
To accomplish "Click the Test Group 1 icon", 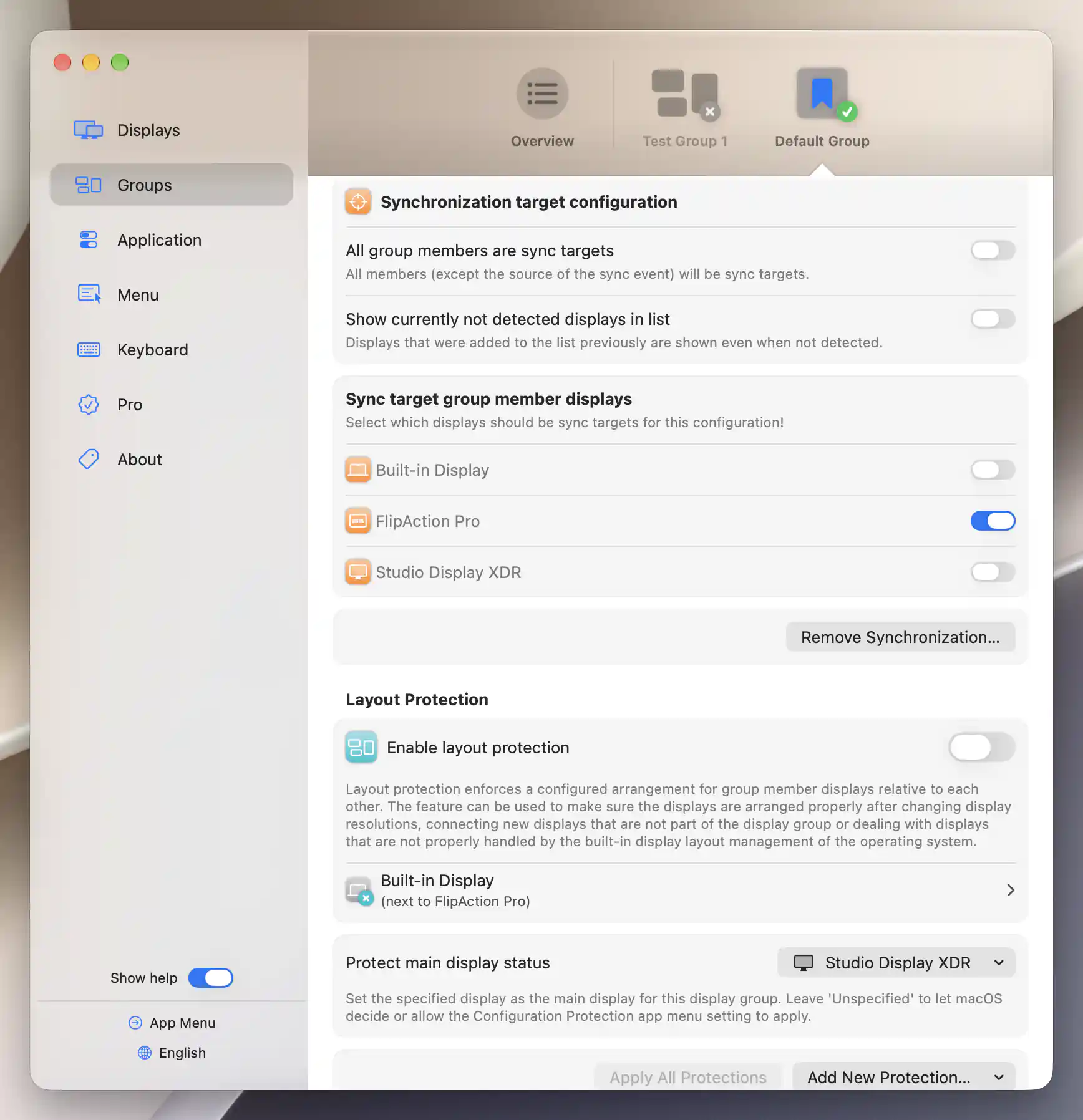I will (x=685, y=94).
